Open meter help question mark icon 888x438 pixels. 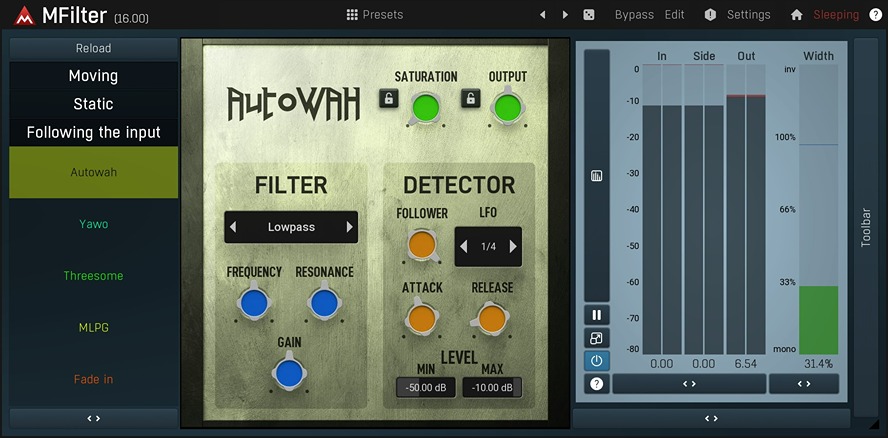pos(597,384)
